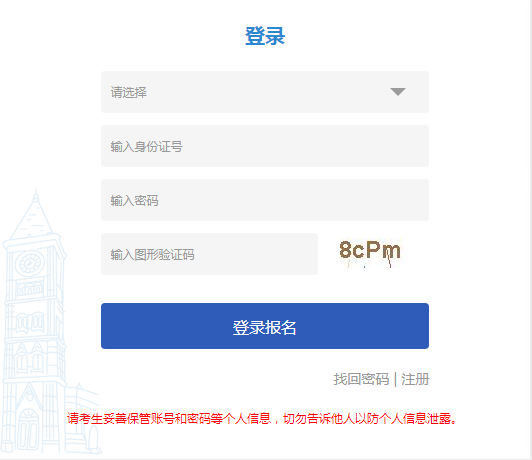
Task: Refresh the 8cPm captcha image
Action: click(370, 253)
